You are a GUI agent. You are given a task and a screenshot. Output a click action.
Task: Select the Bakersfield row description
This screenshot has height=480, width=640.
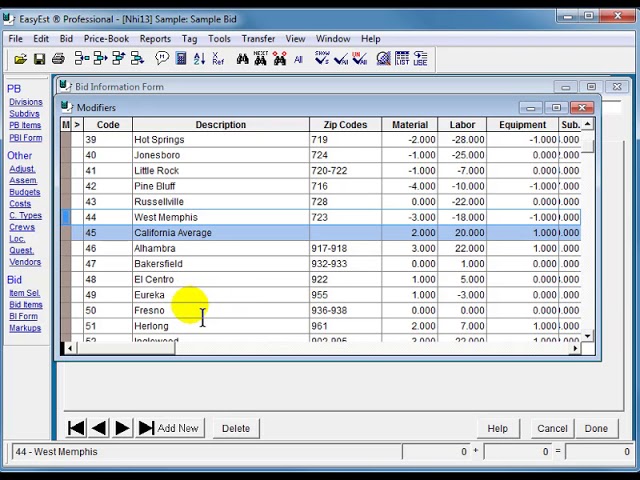(x=158, y=264)
